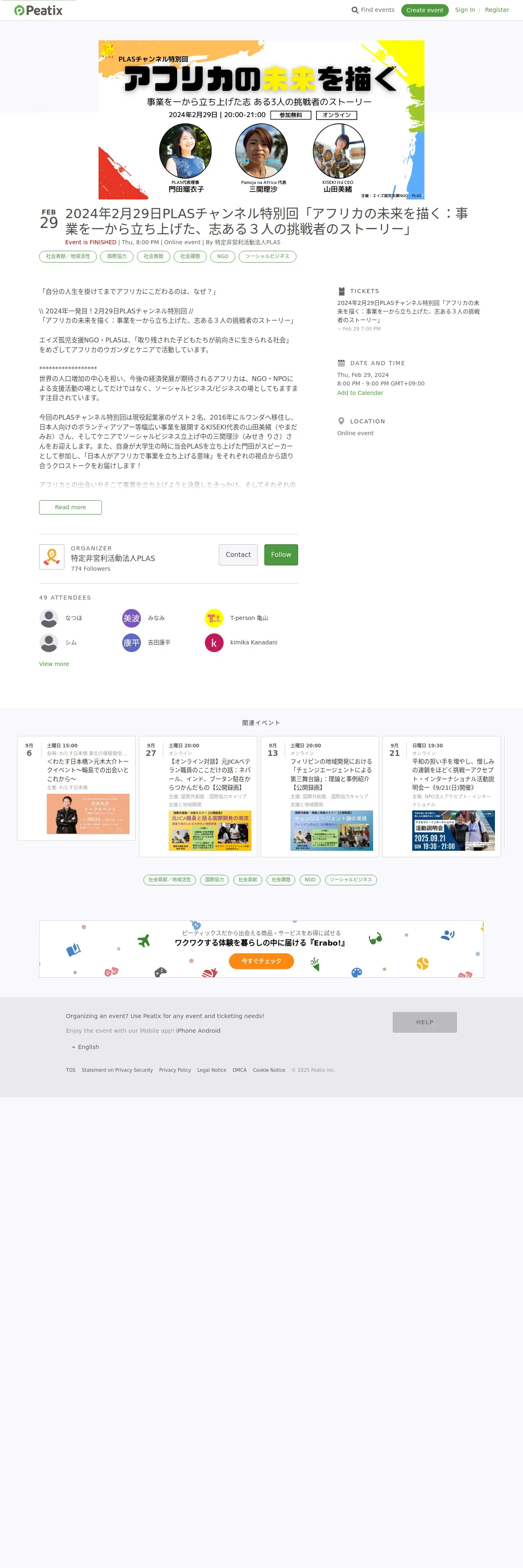Click the Find events search icon

(355, 10)
